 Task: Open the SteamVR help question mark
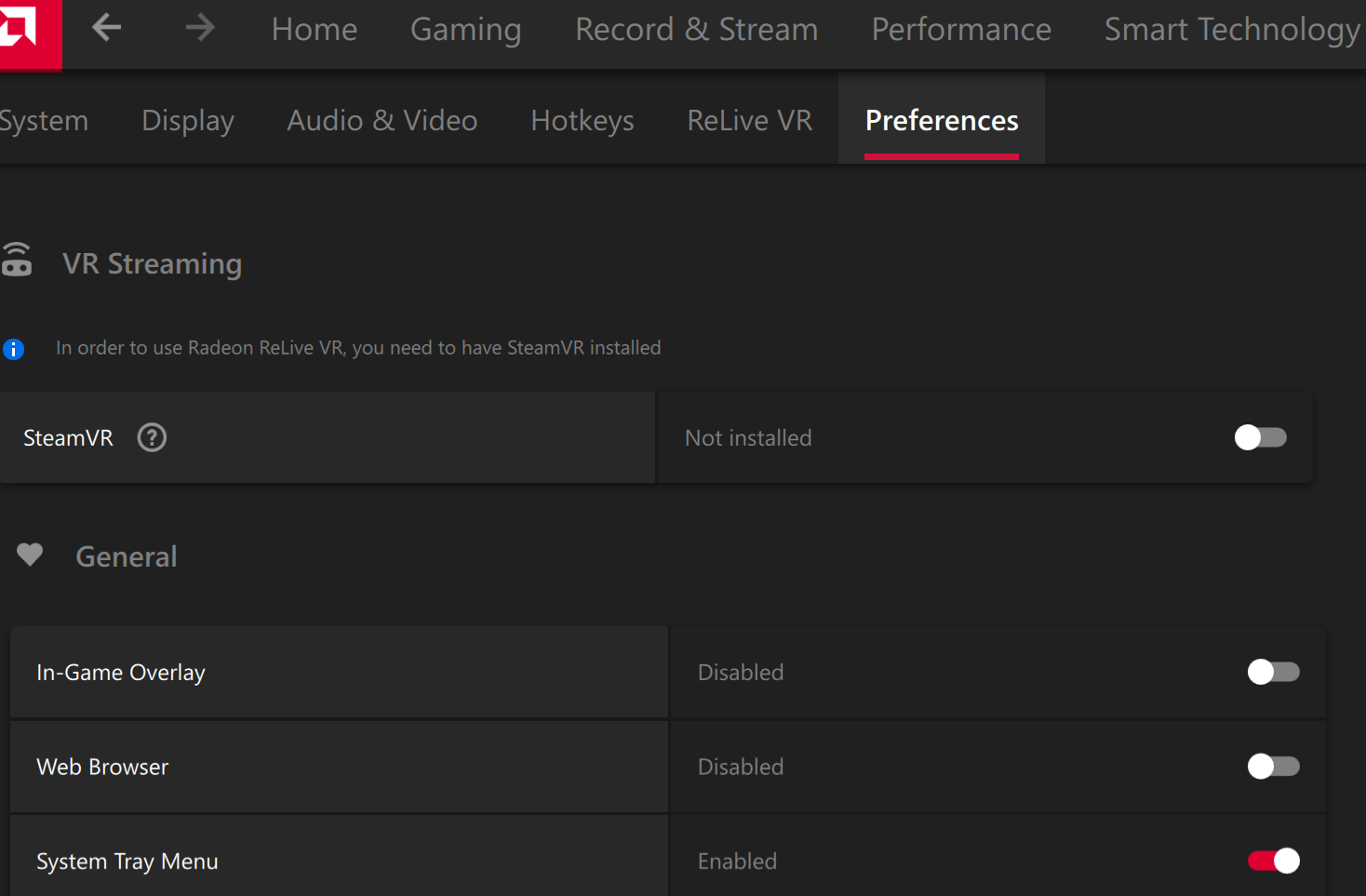click(152, 437)
